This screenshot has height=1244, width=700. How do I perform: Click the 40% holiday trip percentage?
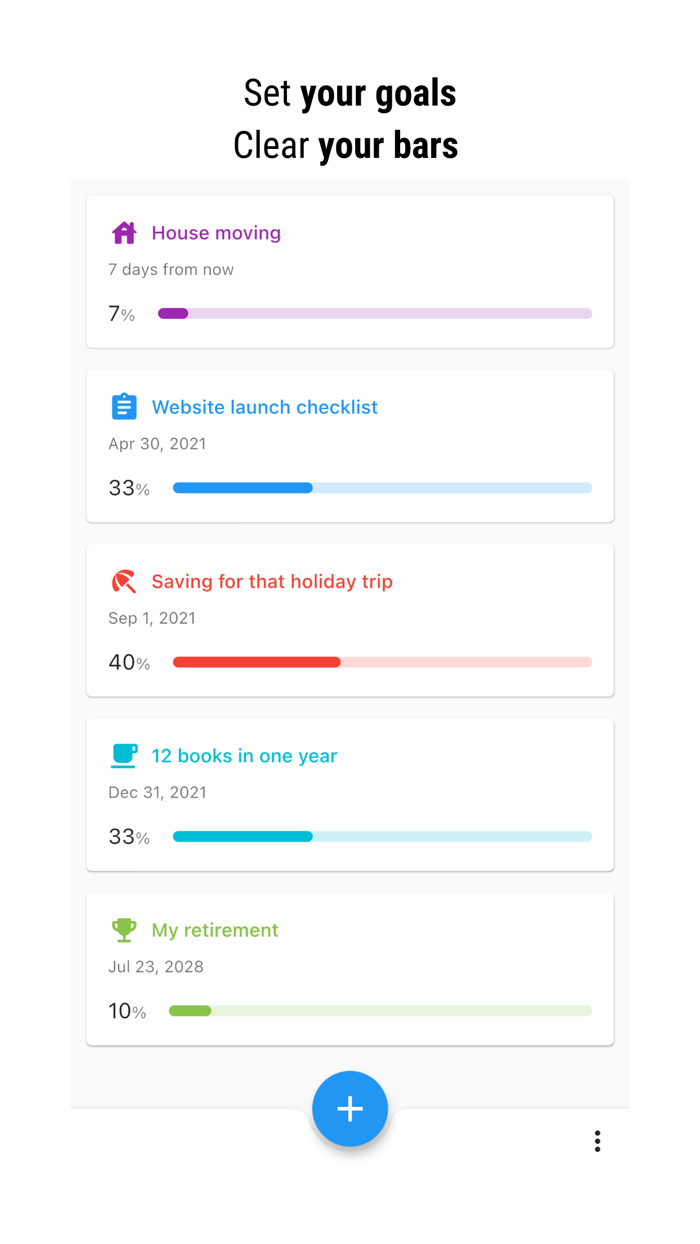point(129,662)
